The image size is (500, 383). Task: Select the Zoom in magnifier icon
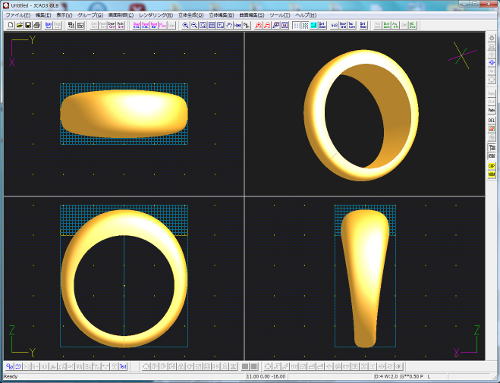click(x=185, y=25)
